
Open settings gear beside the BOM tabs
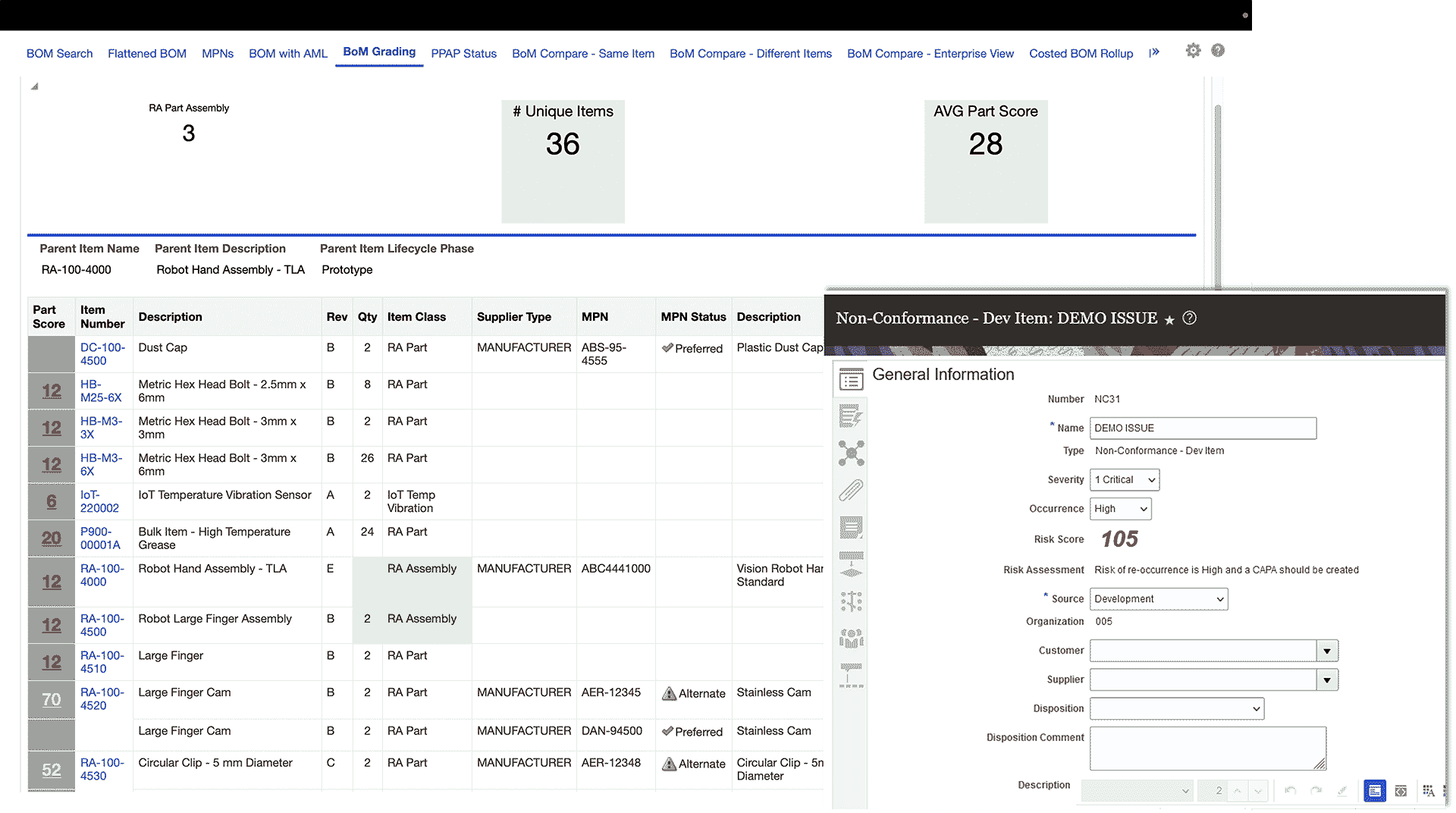[1193, 51]
